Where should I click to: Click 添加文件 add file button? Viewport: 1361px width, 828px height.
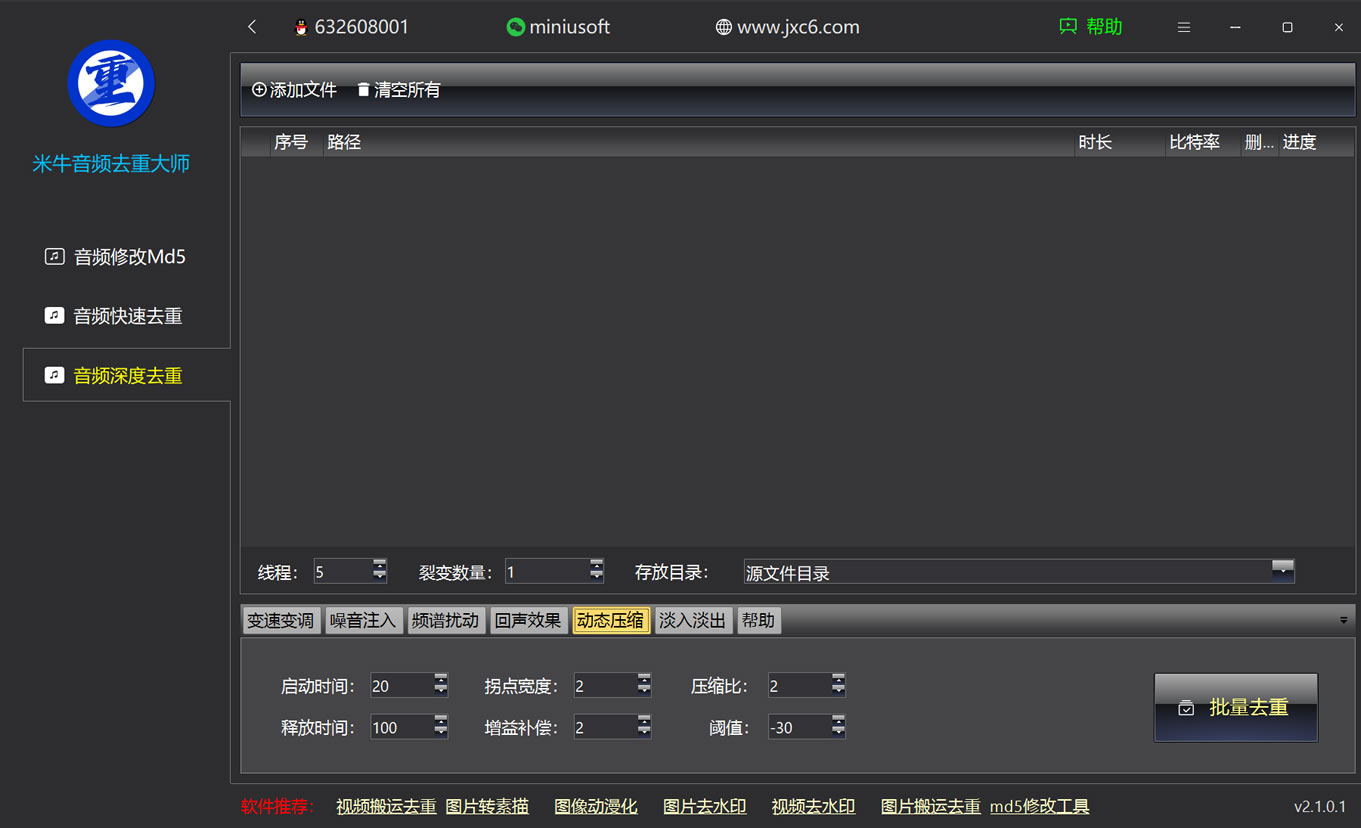click(295, 90)
